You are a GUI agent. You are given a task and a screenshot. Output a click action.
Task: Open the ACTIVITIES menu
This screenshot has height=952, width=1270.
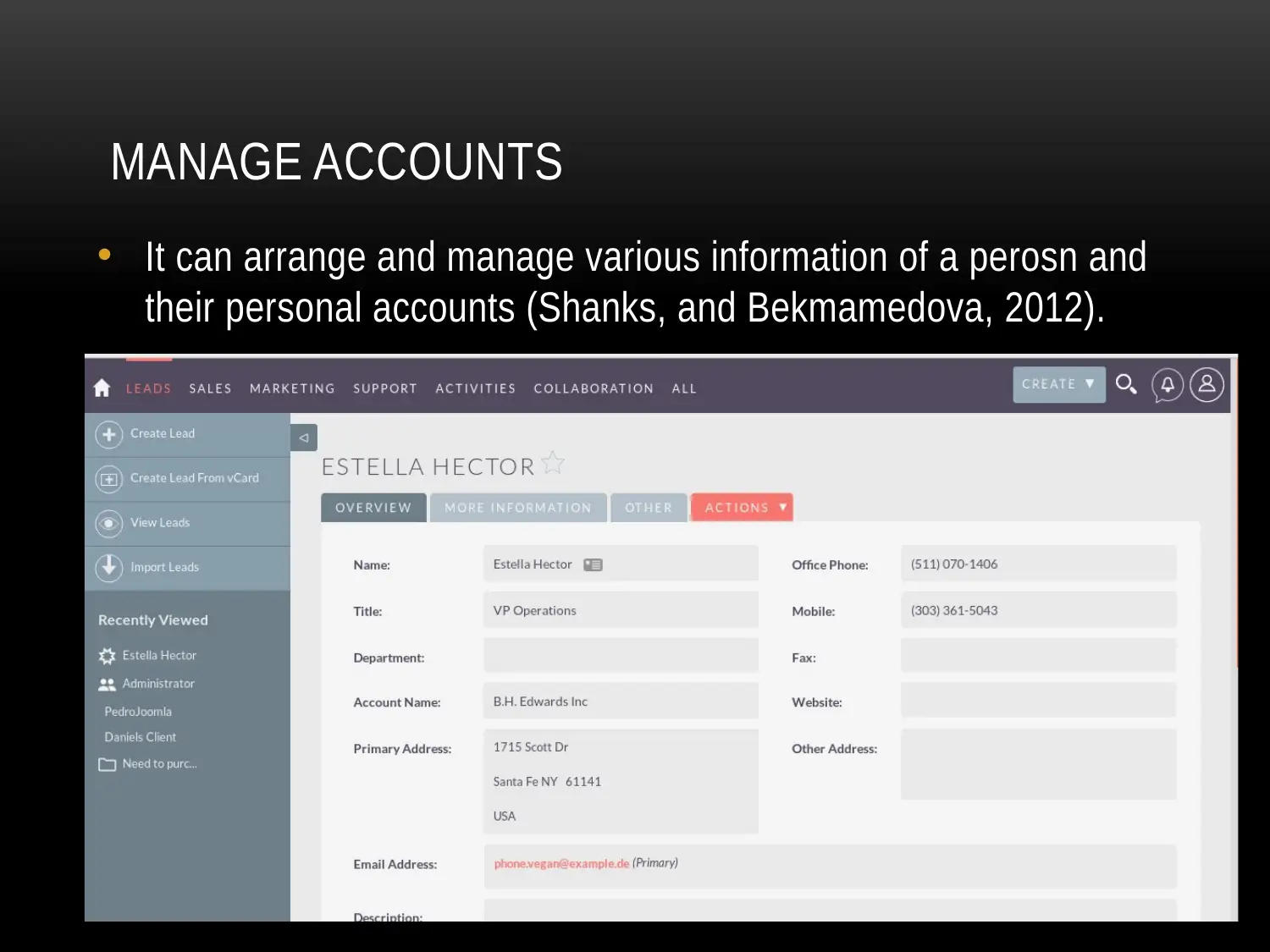(x=476, y=388)
